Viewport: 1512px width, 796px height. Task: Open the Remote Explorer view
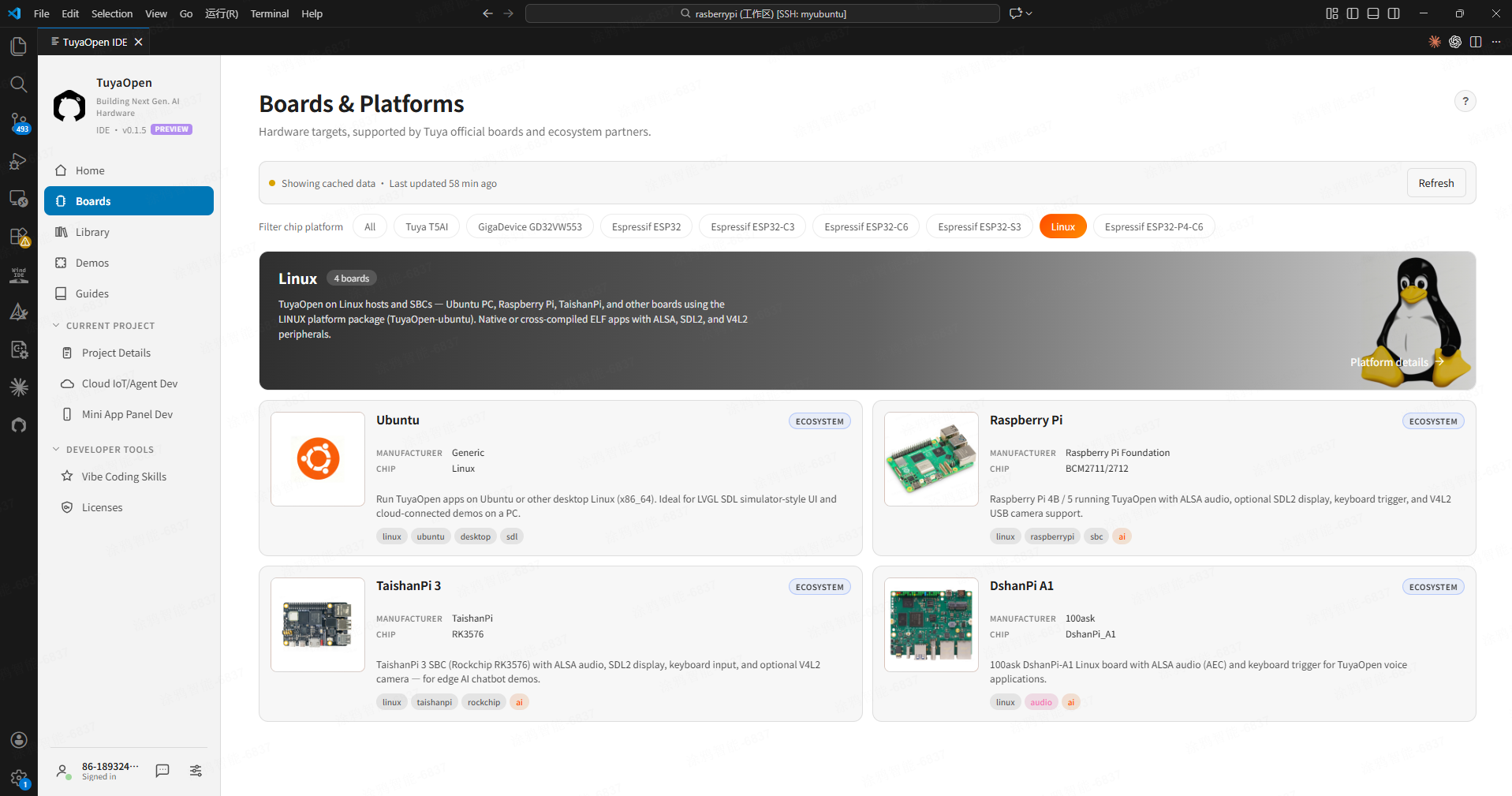click(x=18, y=198)
